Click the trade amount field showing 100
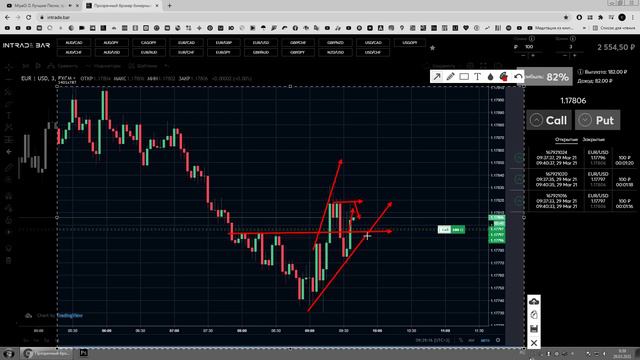Viewport: 640px width, 360px height. 529,47
